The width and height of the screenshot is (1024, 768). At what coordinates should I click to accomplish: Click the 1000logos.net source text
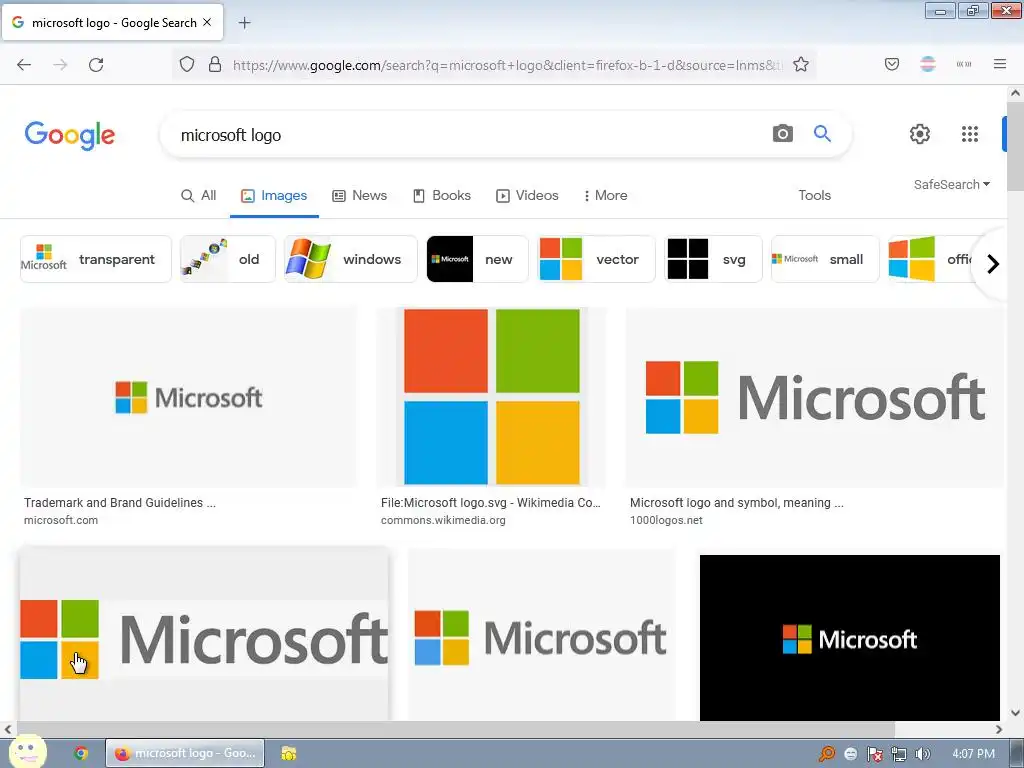[666, 520]
